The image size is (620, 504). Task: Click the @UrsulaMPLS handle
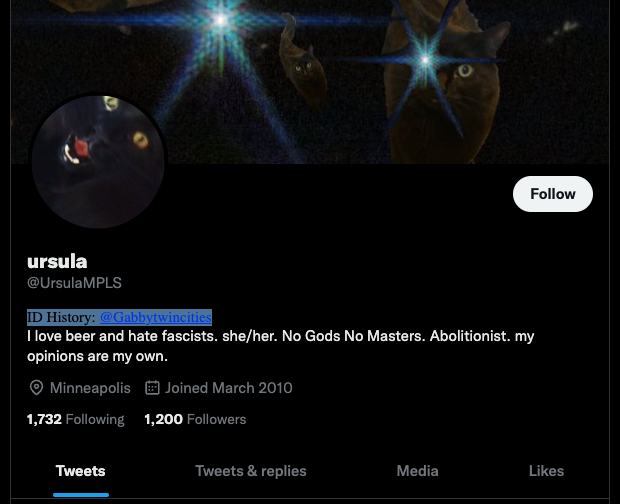click(74, 283)
